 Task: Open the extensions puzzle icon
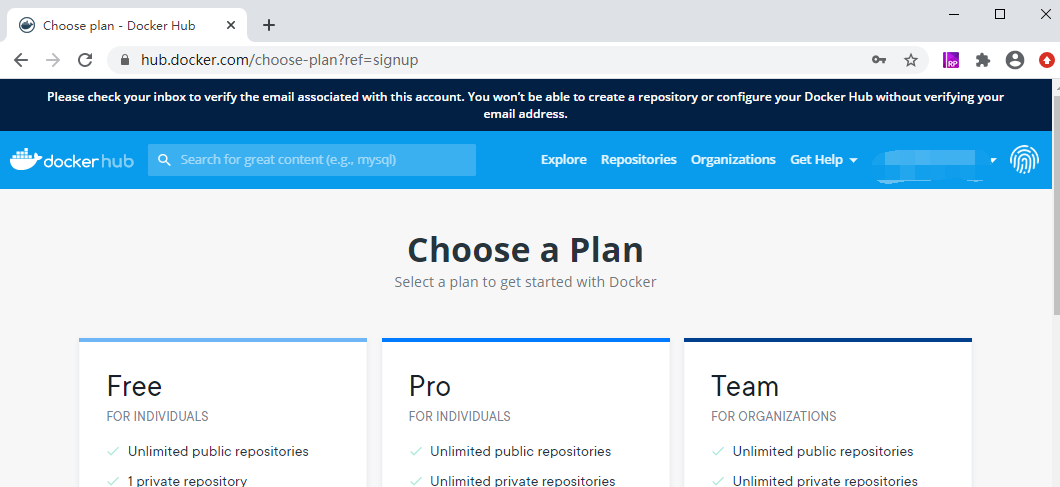[x=983, y=60]
